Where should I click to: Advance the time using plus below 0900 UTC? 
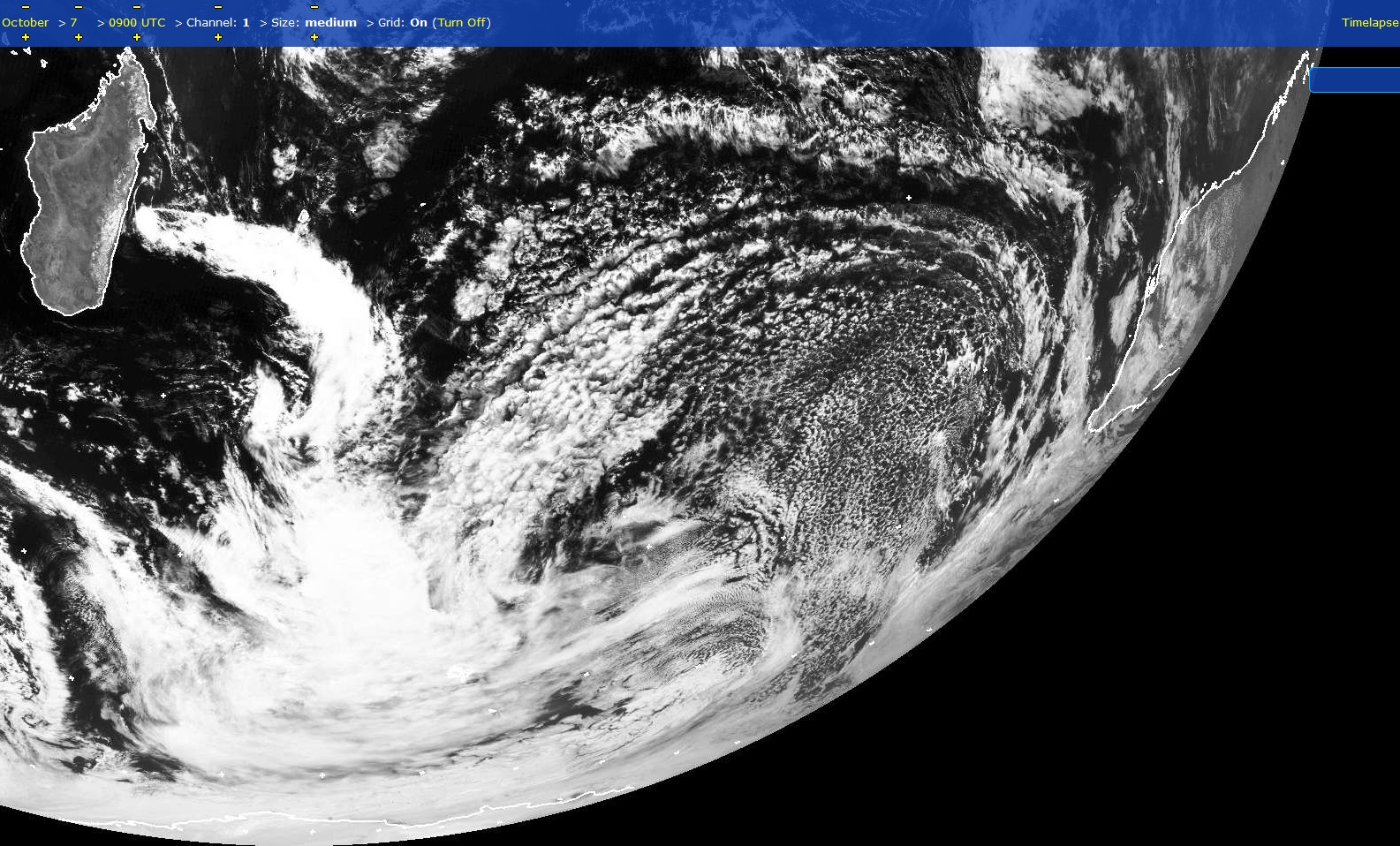pos(137,37)
